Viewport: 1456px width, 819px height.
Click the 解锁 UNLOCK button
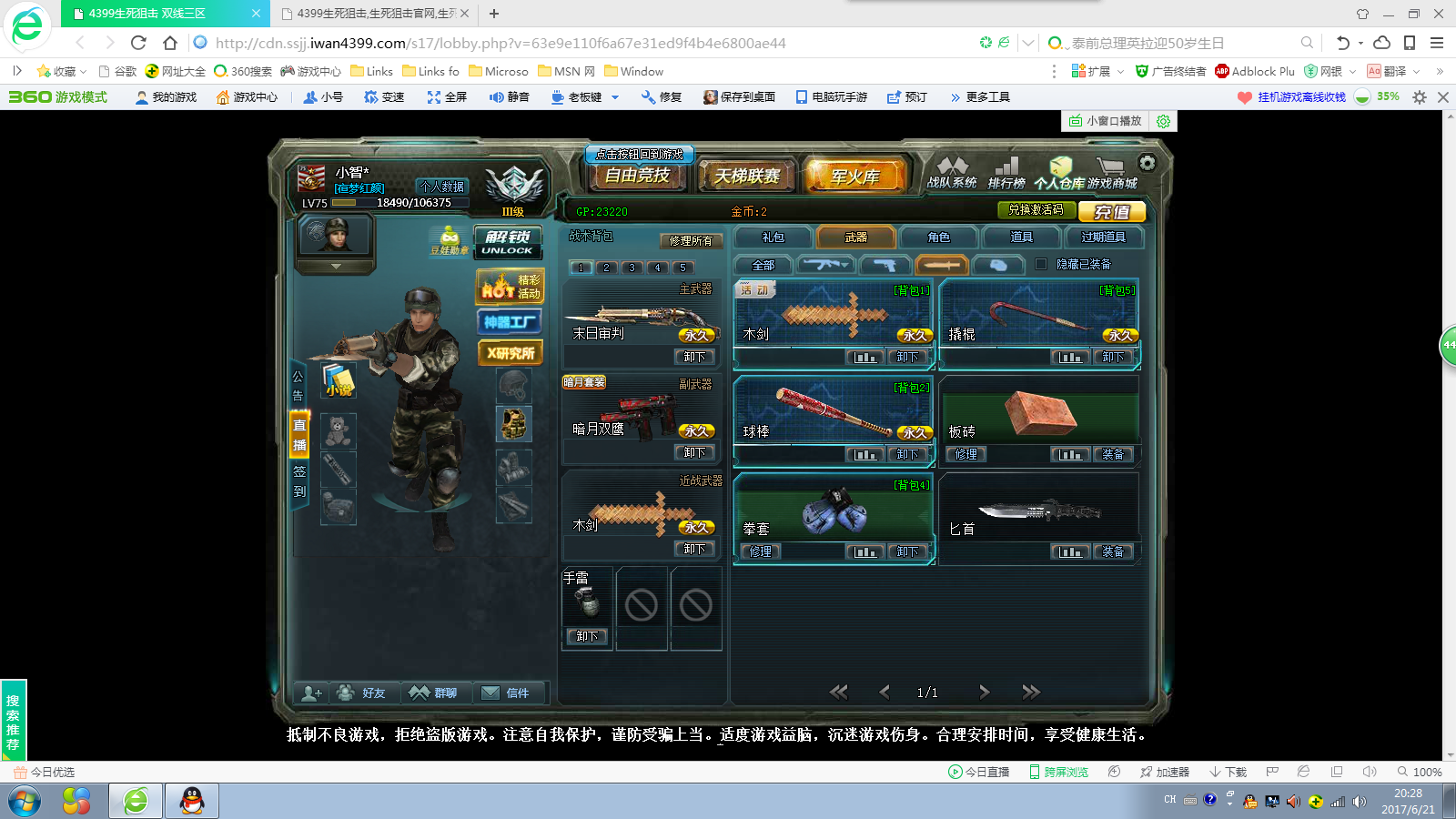coord(508,242)
